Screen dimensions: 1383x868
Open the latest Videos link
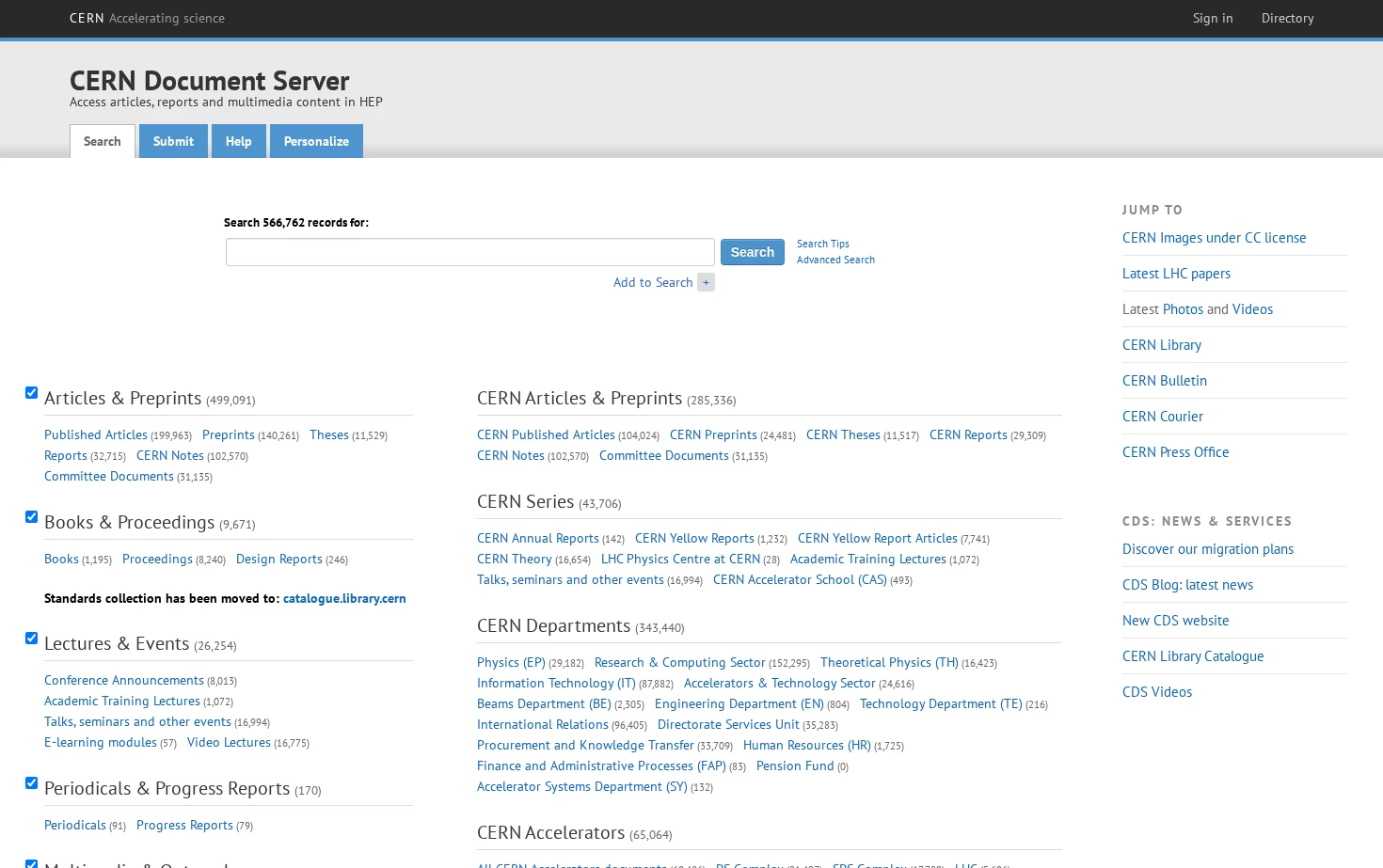click(x=1252, y=309)
